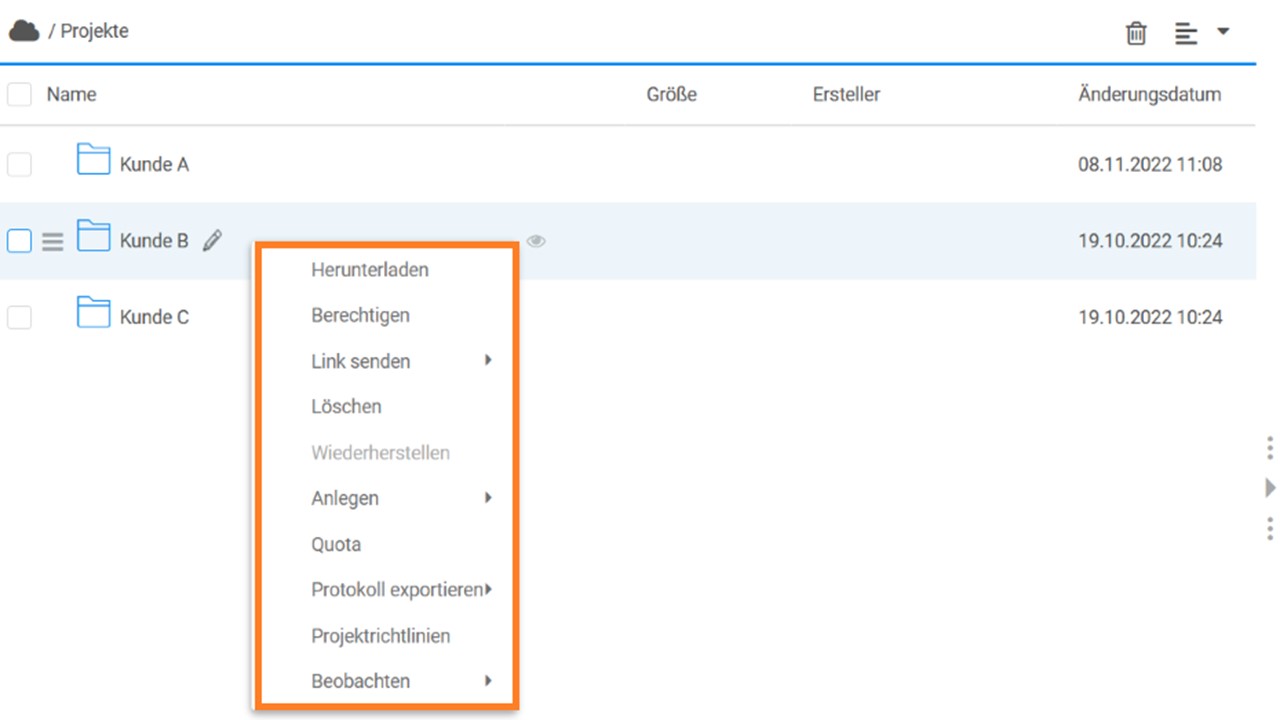The image size is (1280, 720).
Task: Click the Kunde B folder icon
Action: click(93, 237)
